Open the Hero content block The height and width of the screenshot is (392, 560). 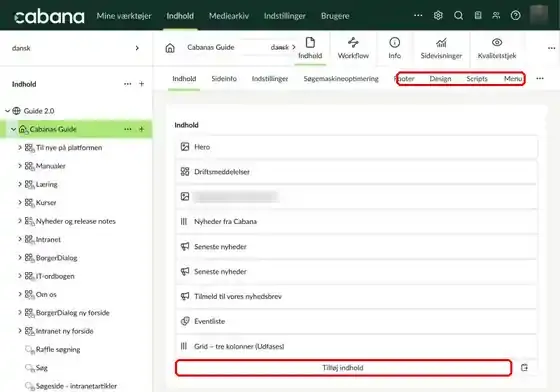356,147
